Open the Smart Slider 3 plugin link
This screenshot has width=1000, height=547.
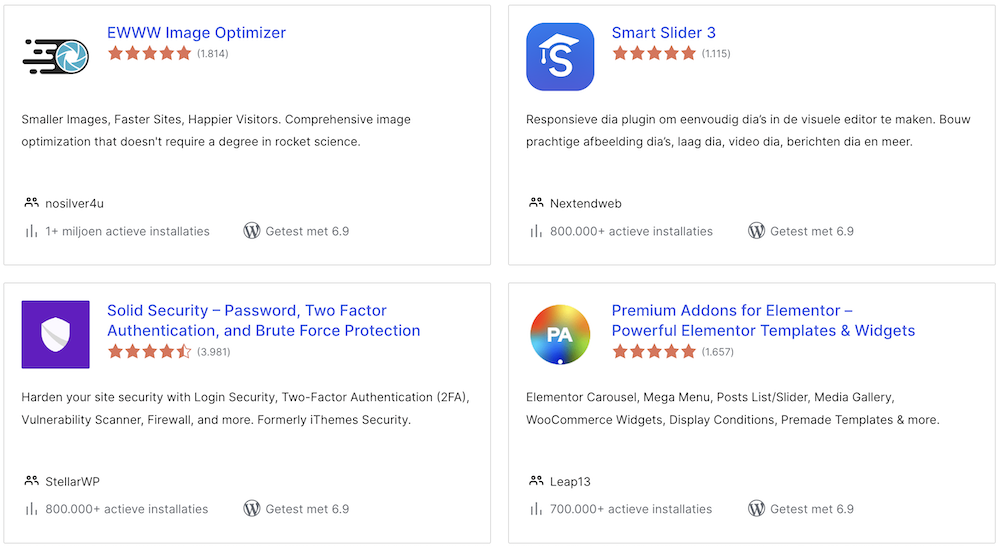click(x=663, y=33)
